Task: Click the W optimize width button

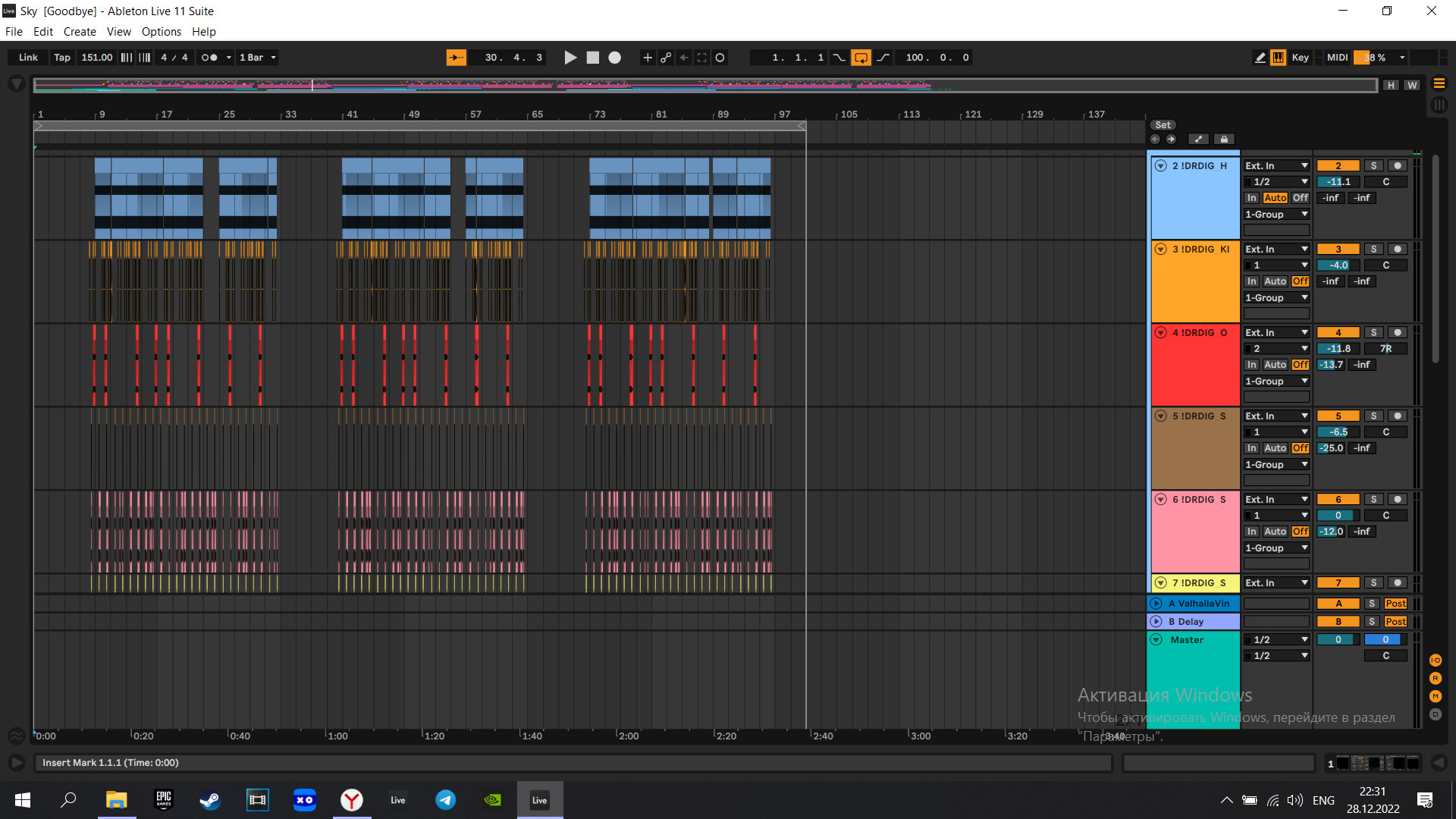Action: pyautogui.click(x=1412, y=85)
